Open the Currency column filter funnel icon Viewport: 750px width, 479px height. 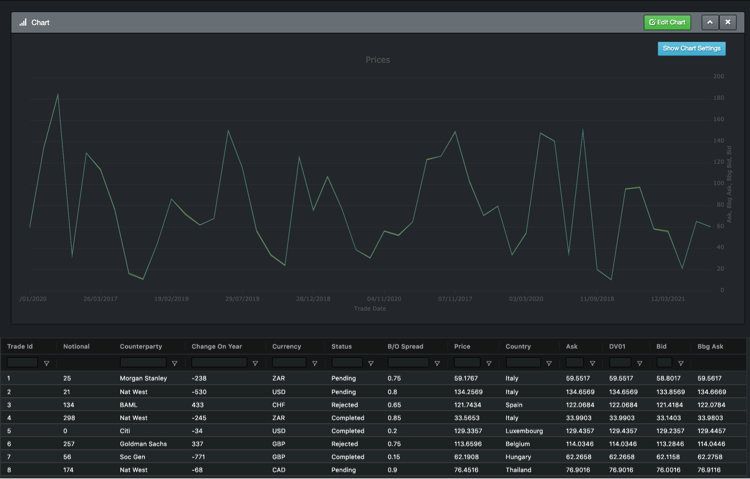(314, 363)
